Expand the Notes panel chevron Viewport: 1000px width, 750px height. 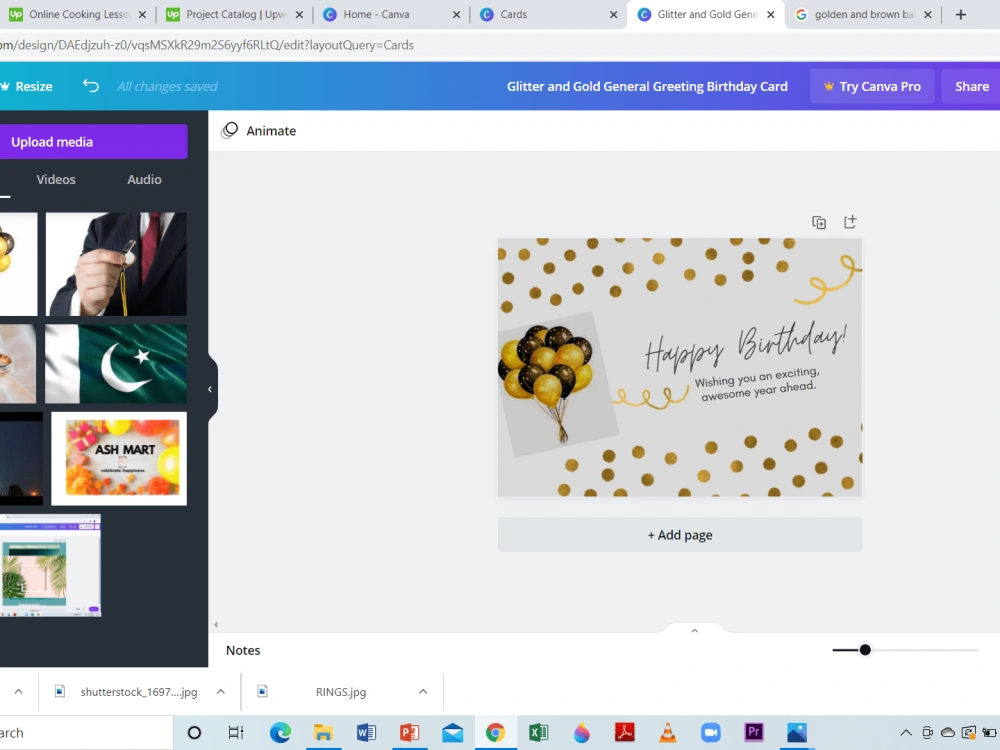pos(695,631)
